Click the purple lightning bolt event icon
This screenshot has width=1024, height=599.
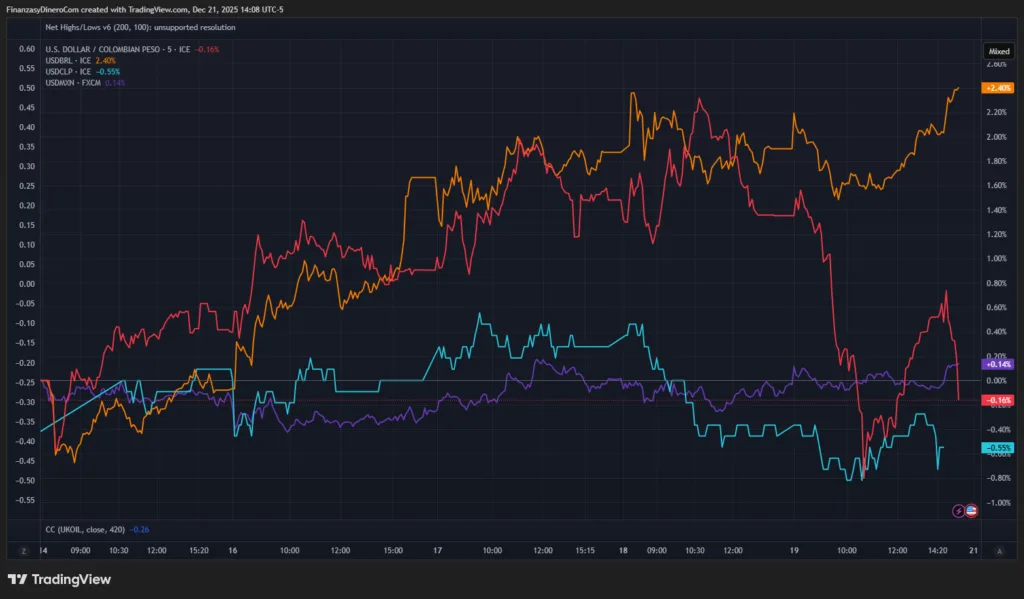[x=959, y=511]
